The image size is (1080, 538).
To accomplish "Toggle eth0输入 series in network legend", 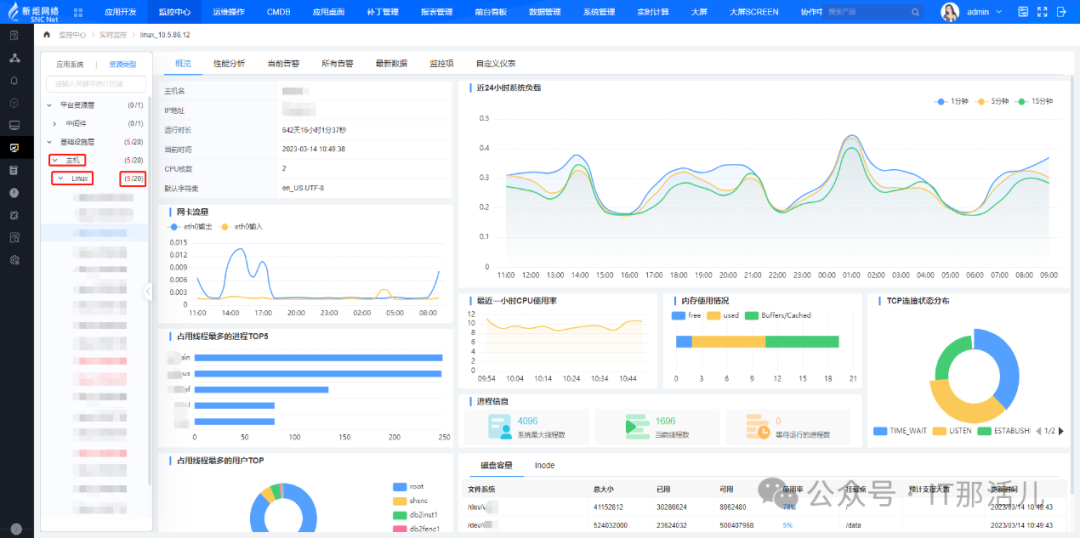I will click(x=242, y=227).
